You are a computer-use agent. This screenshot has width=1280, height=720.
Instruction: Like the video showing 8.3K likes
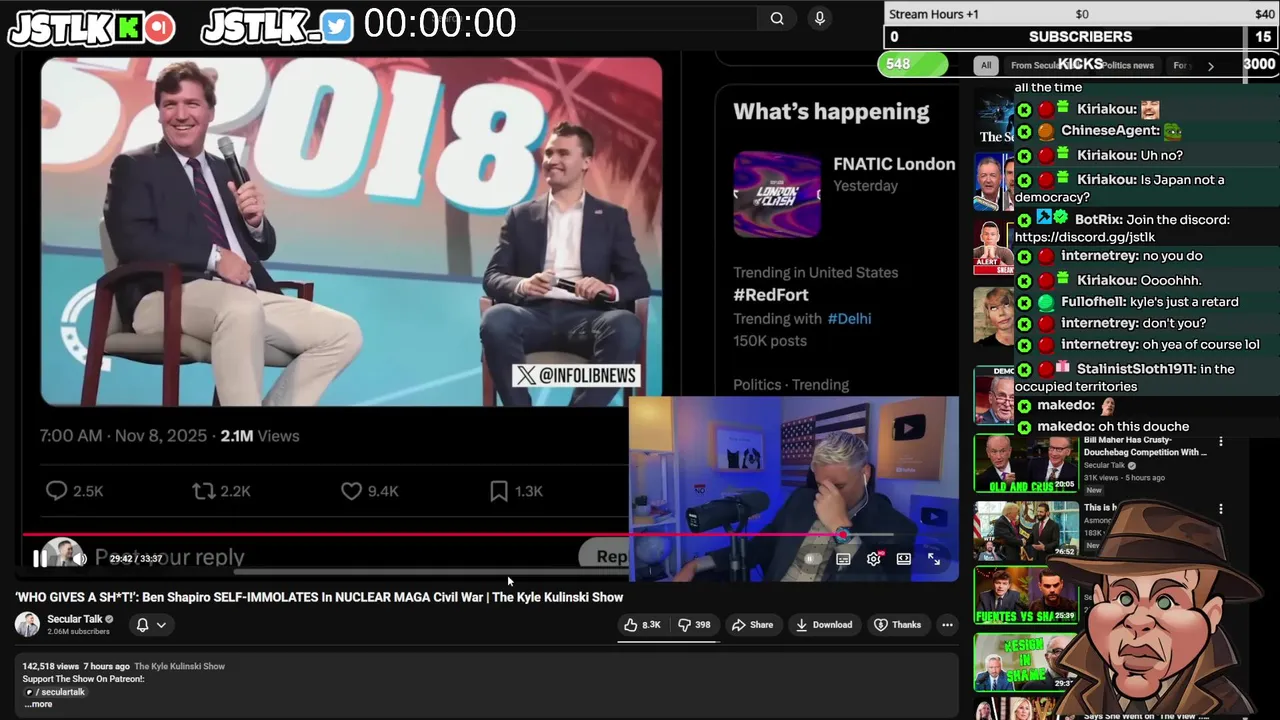[643, 625]
